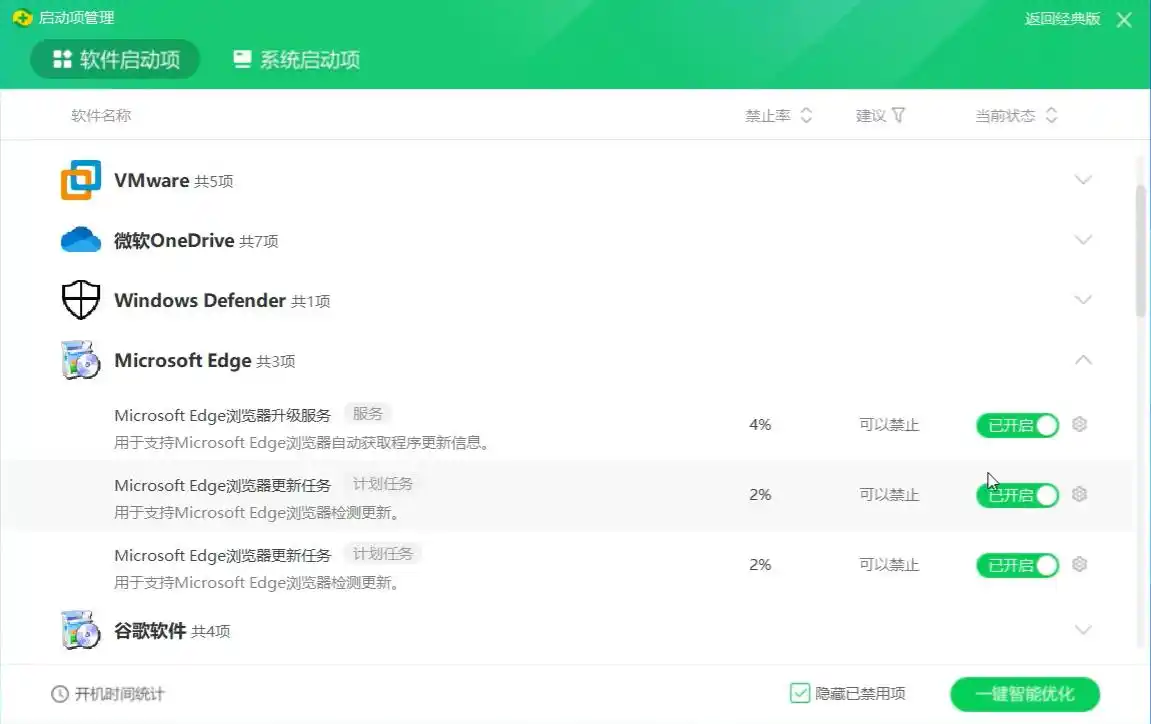Click the Windows Defender shield icon

pyautogui.click(x=80, y=299)
